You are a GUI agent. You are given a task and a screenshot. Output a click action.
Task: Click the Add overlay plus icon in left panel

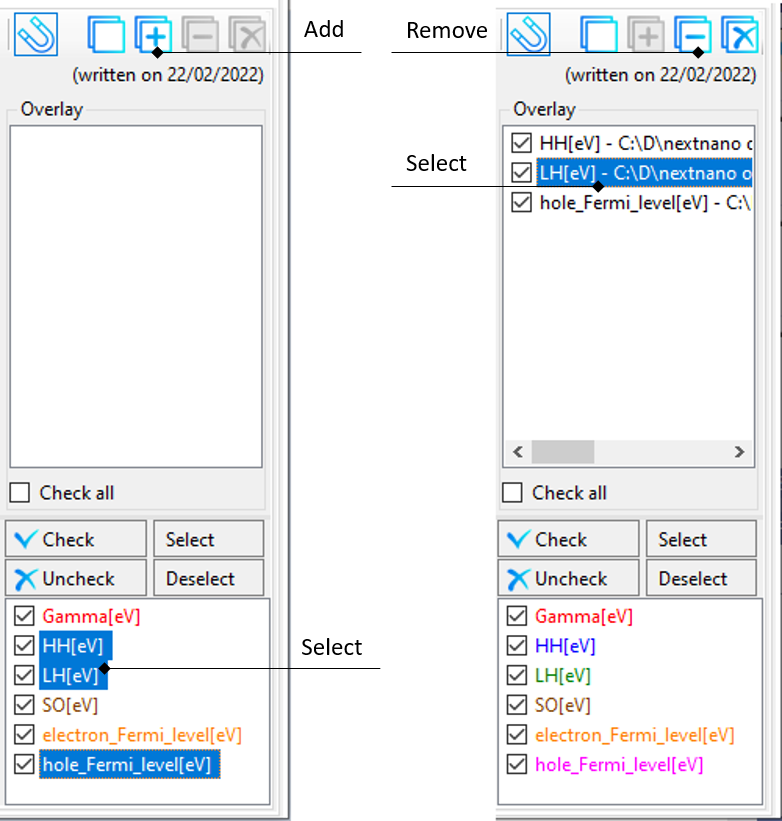pyautogui.click(x=153, y=35)
